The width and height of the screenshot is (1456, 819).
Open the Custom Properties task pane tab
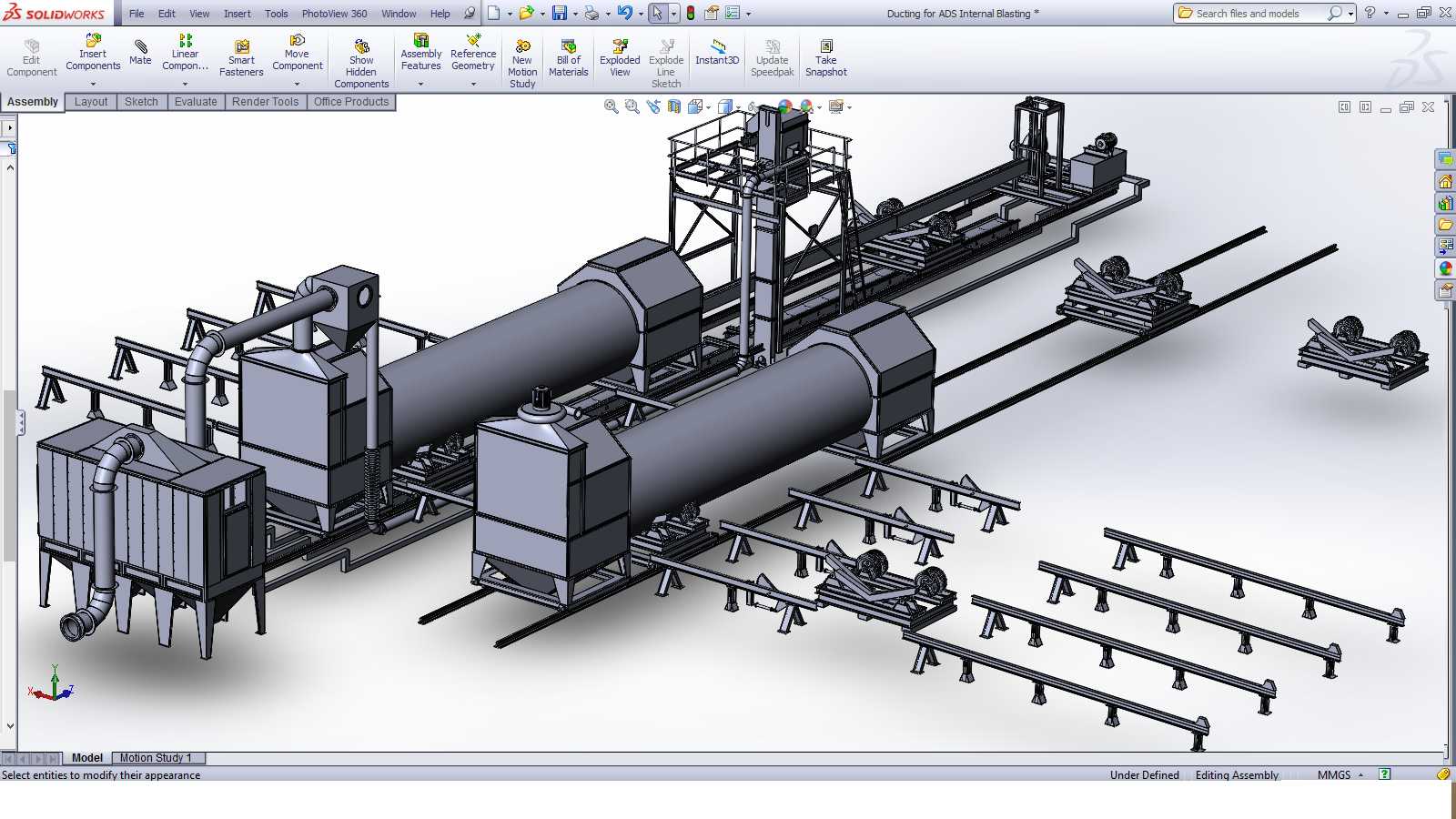(x=1446, y=290)
